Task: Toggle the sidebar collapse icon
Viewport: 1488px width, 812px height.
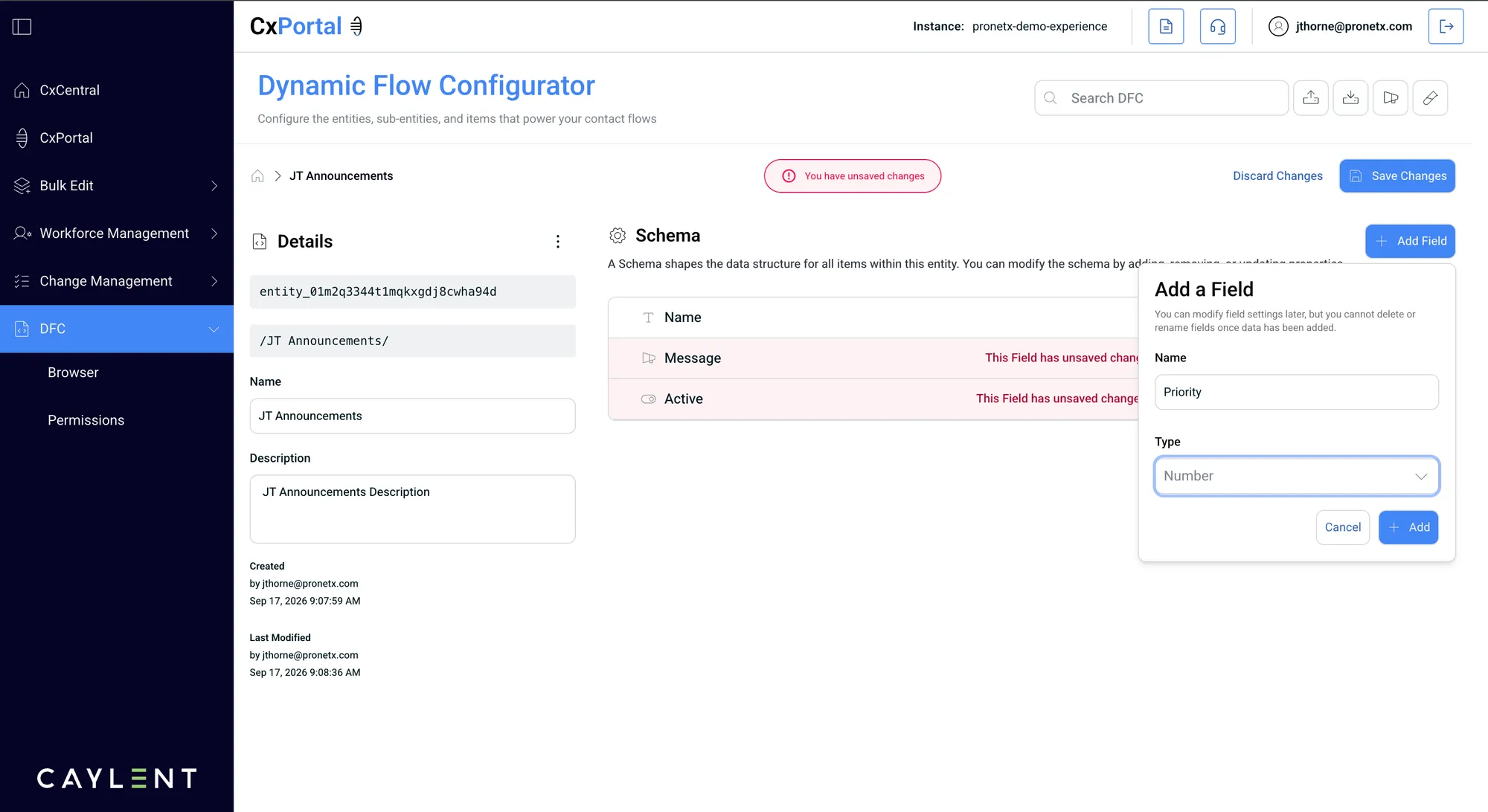Action: point(22,27)
